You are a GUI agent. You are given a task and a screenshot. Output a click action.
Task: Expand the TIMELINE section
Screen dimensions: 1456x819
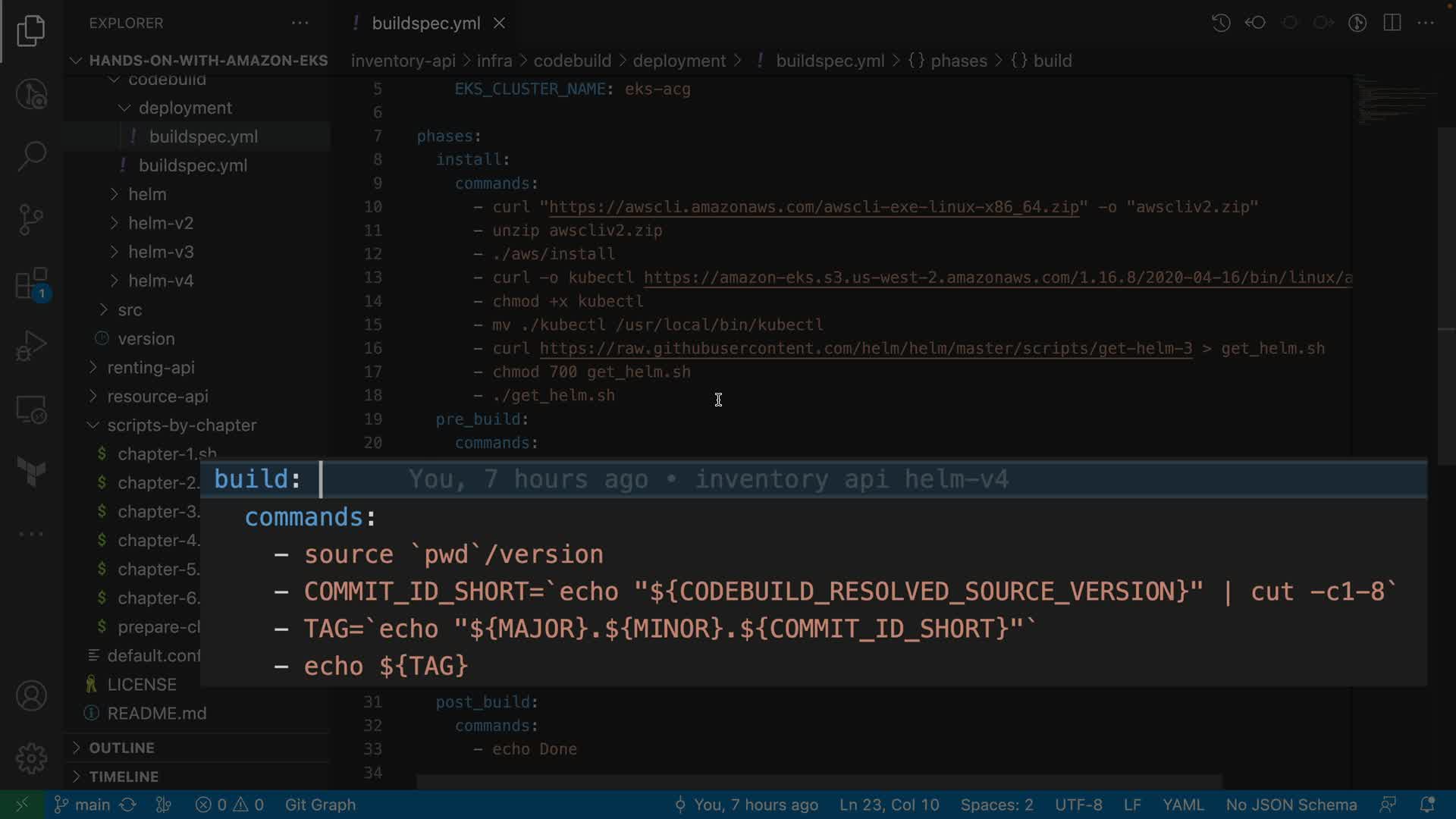point(124,777)
